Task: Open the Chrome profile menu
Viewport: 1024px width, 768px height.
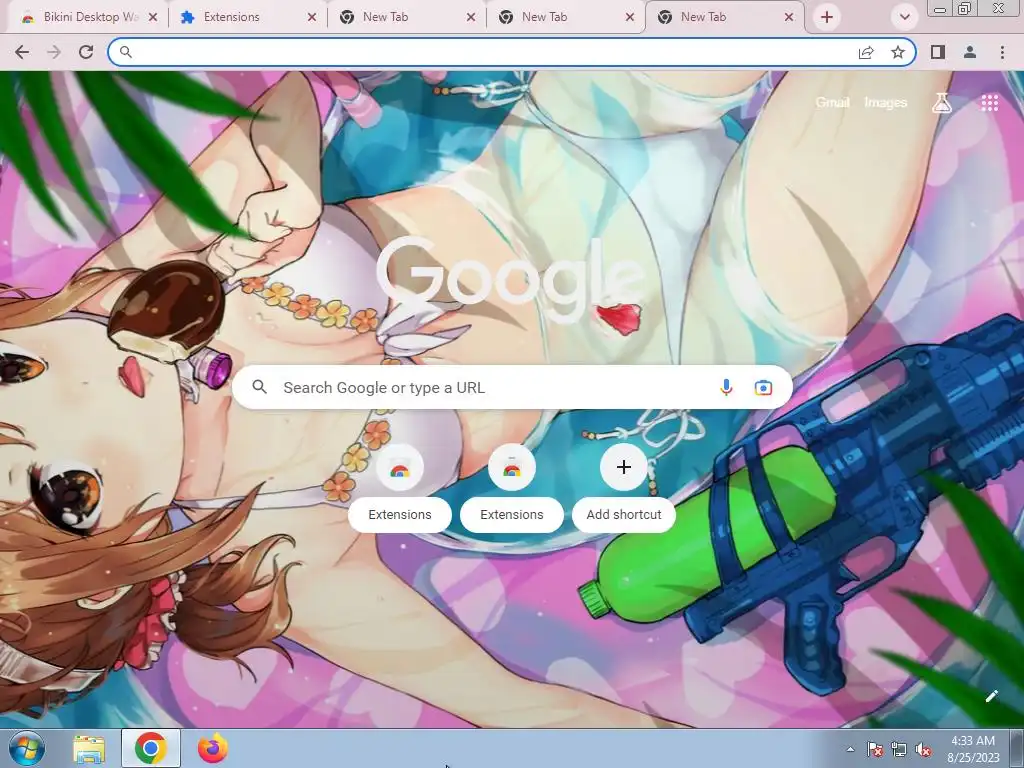Action: tap(970, 52)
